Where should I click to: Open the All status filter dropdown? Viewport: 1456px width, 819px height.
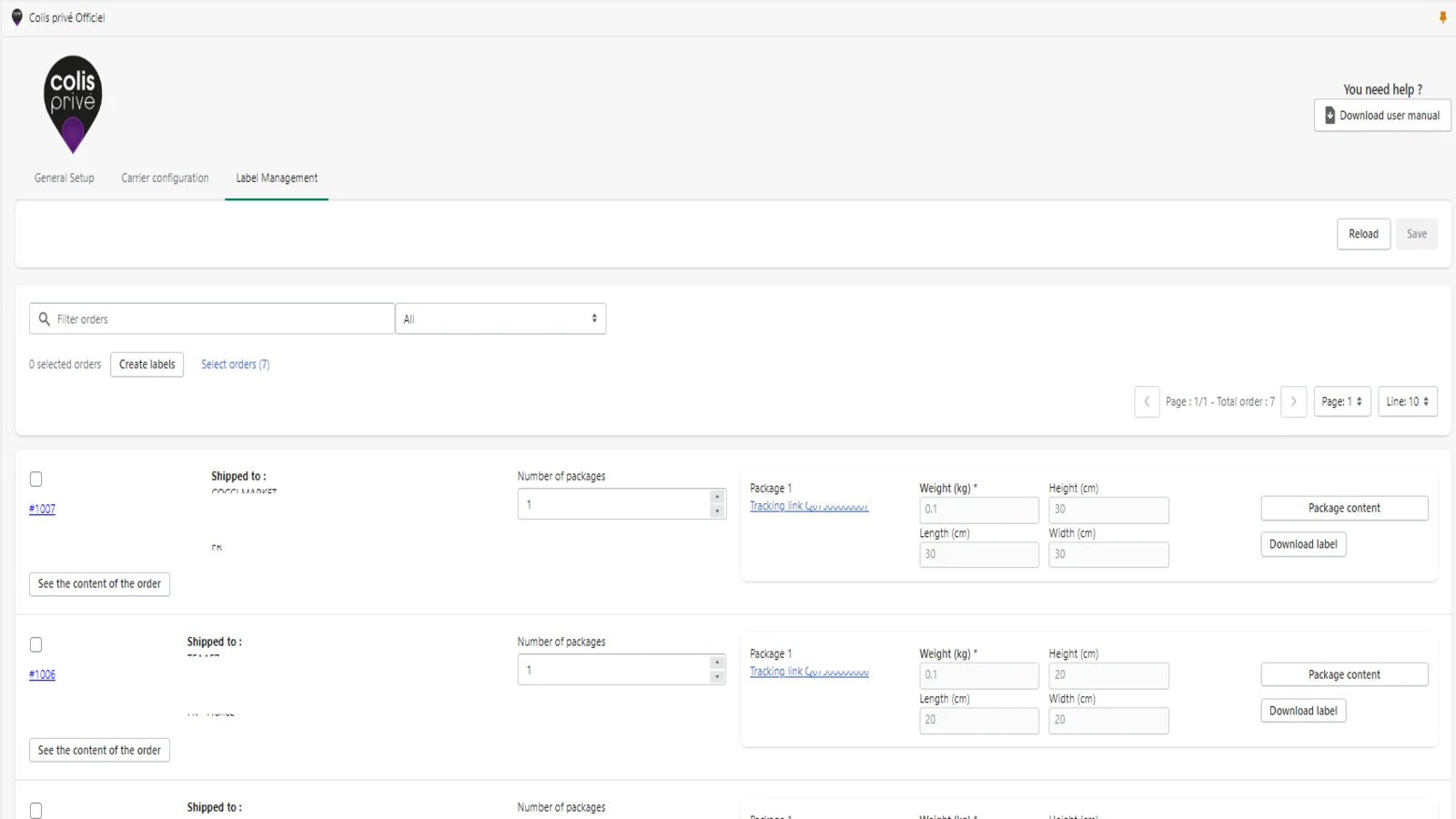coord(500,319)
